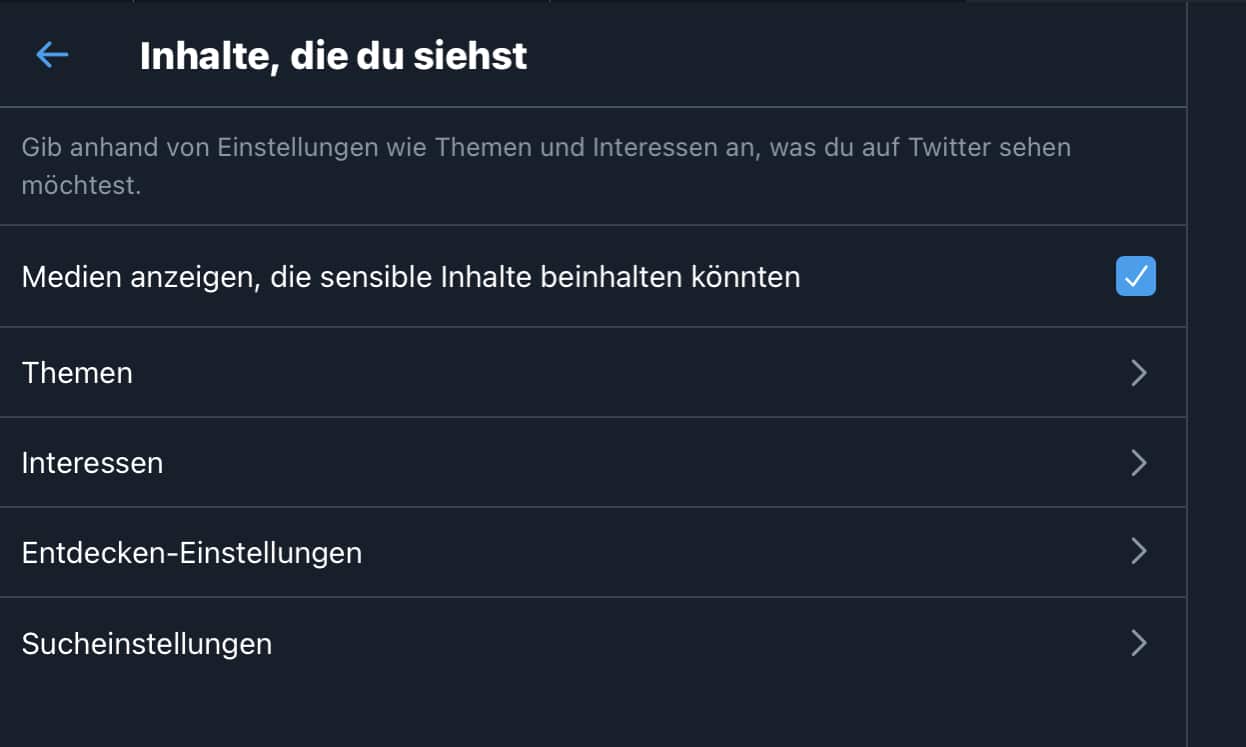Go back using the left arrow icon
1246x747 pixels.
pyautogui.click(x=52, y=55)
